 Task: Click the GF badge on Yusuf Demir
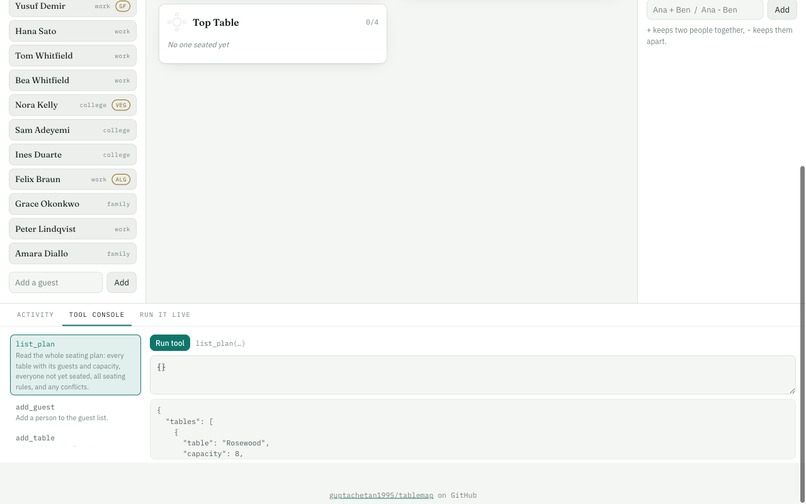point(122,6)
